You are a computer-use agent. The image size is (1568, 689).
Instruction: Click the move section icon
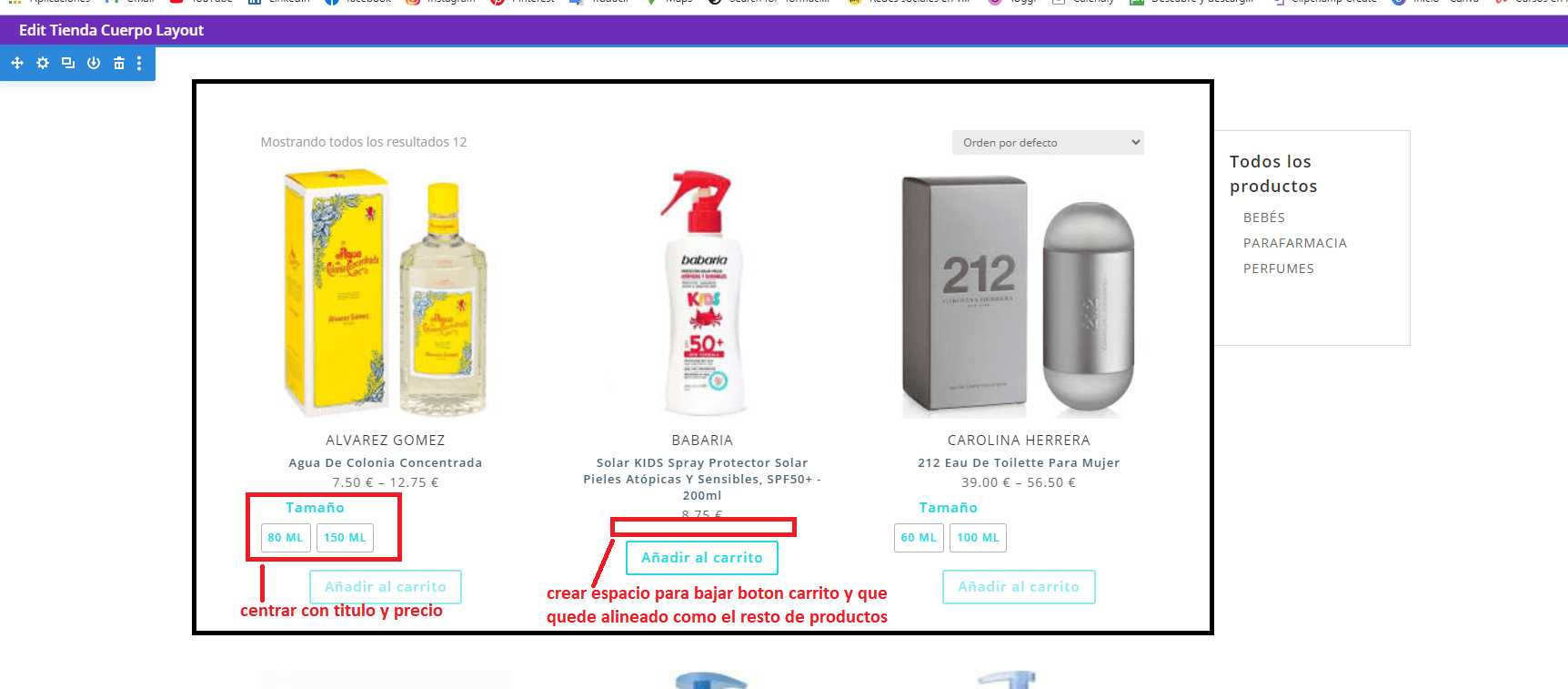(17, 63)
